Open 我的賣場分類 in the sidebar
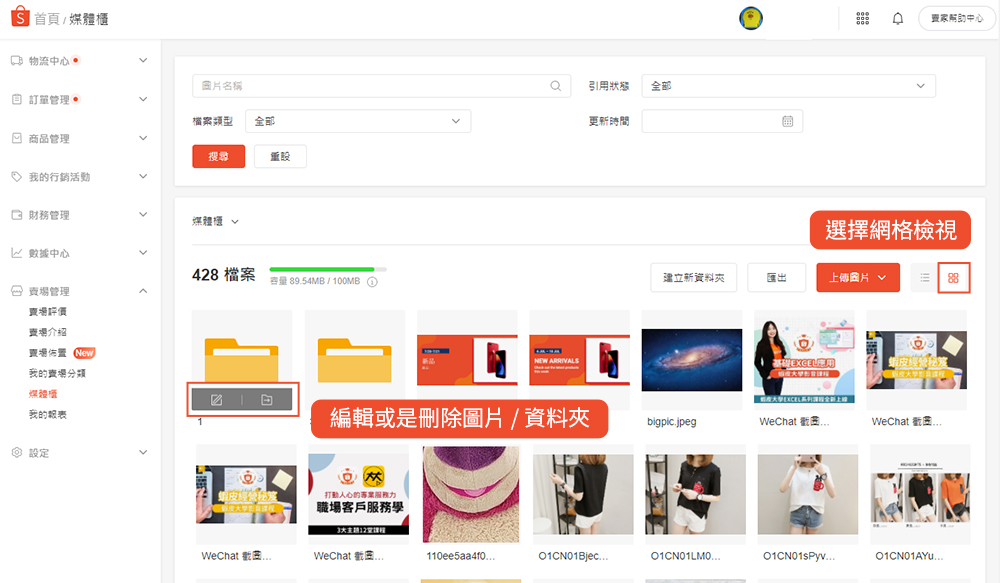The height and width of the screenshot is (583, 1000). pos(57,373)
